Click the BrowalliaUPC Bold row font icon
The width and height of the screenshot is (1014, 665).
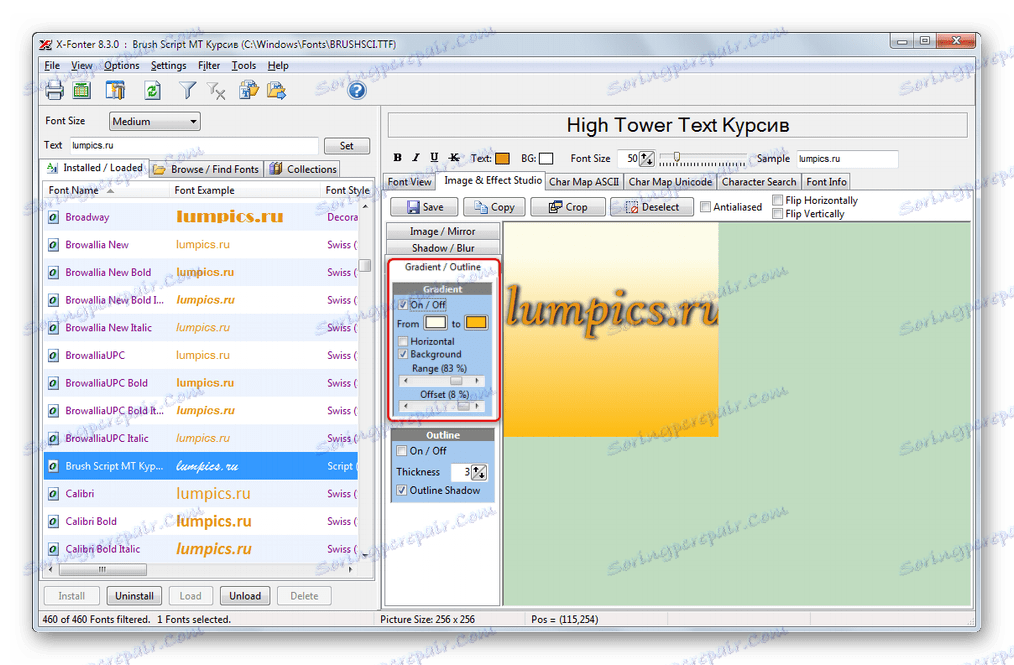click(54, 384)
